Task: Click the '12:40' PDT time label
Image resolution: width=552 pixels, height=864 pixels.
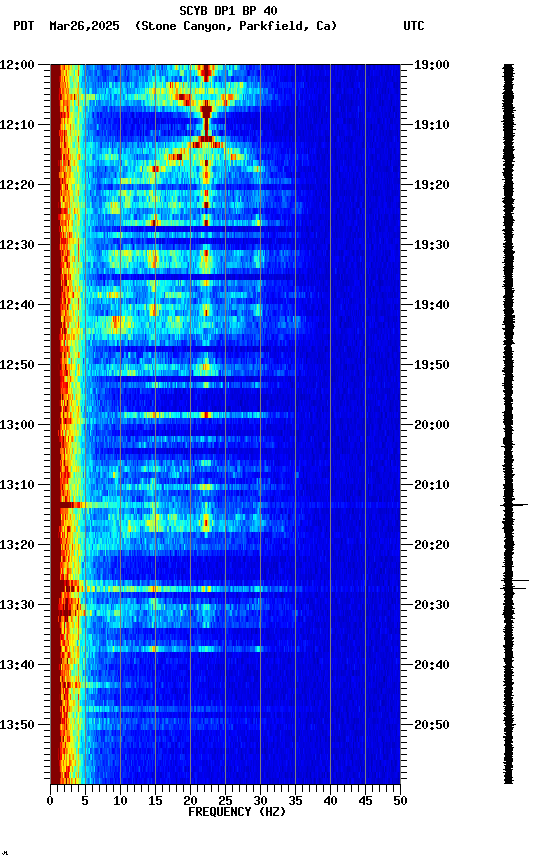Action: pos(17,305)
